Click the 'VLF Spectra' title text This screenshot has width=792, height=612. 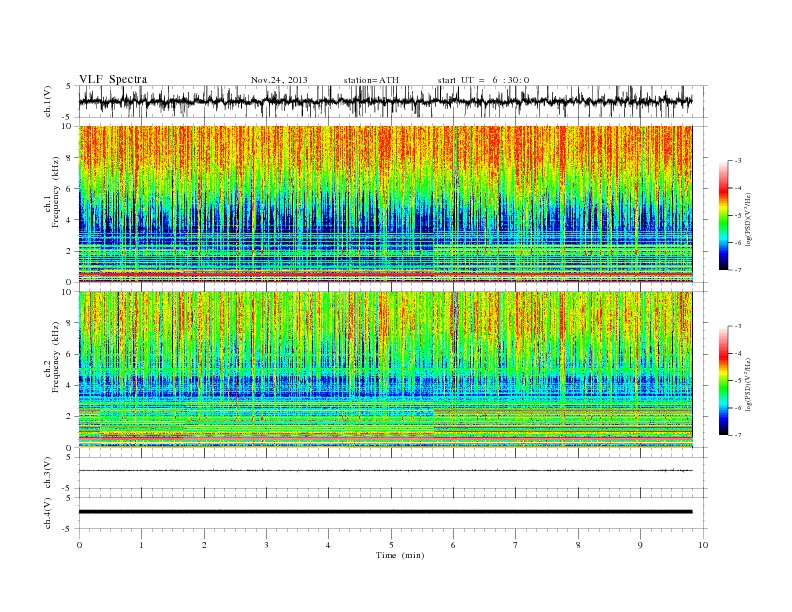(x=113, y=79)
